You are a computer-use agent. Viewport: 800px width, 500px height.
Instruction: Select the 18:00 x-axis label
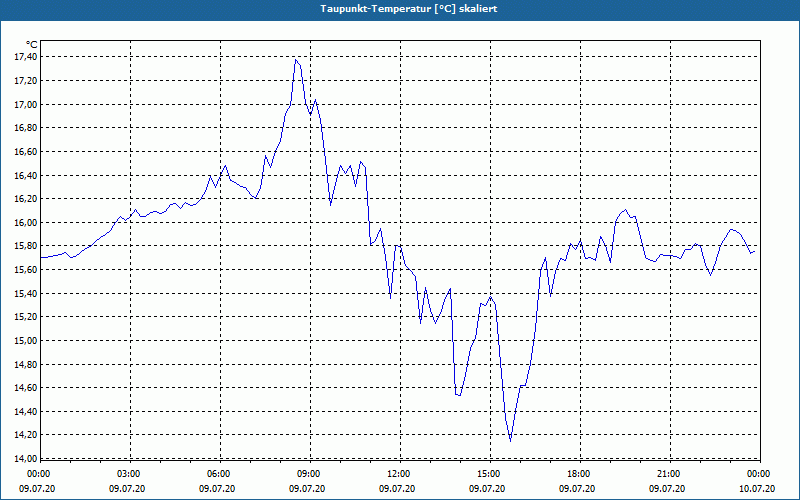point(581,474)
